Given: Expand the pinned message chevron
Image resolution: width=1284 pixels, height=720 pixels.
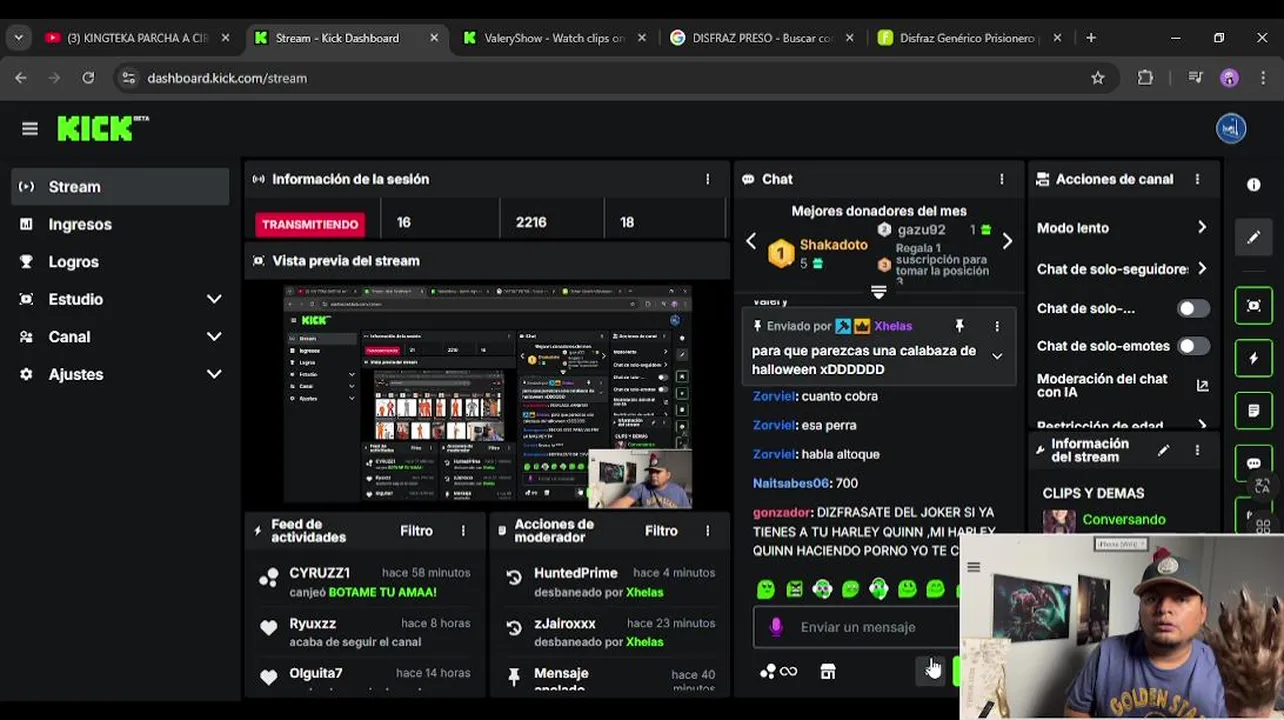Looking at the screenshot, I should pos(997,356).
